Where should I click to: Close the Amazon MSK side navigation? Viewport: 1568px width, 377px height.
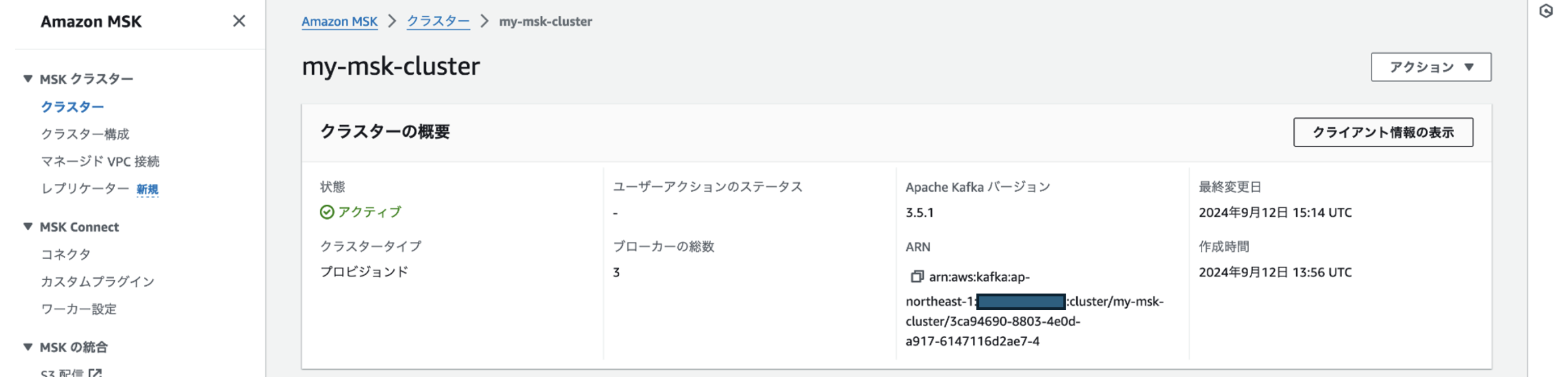click(239, 21)
